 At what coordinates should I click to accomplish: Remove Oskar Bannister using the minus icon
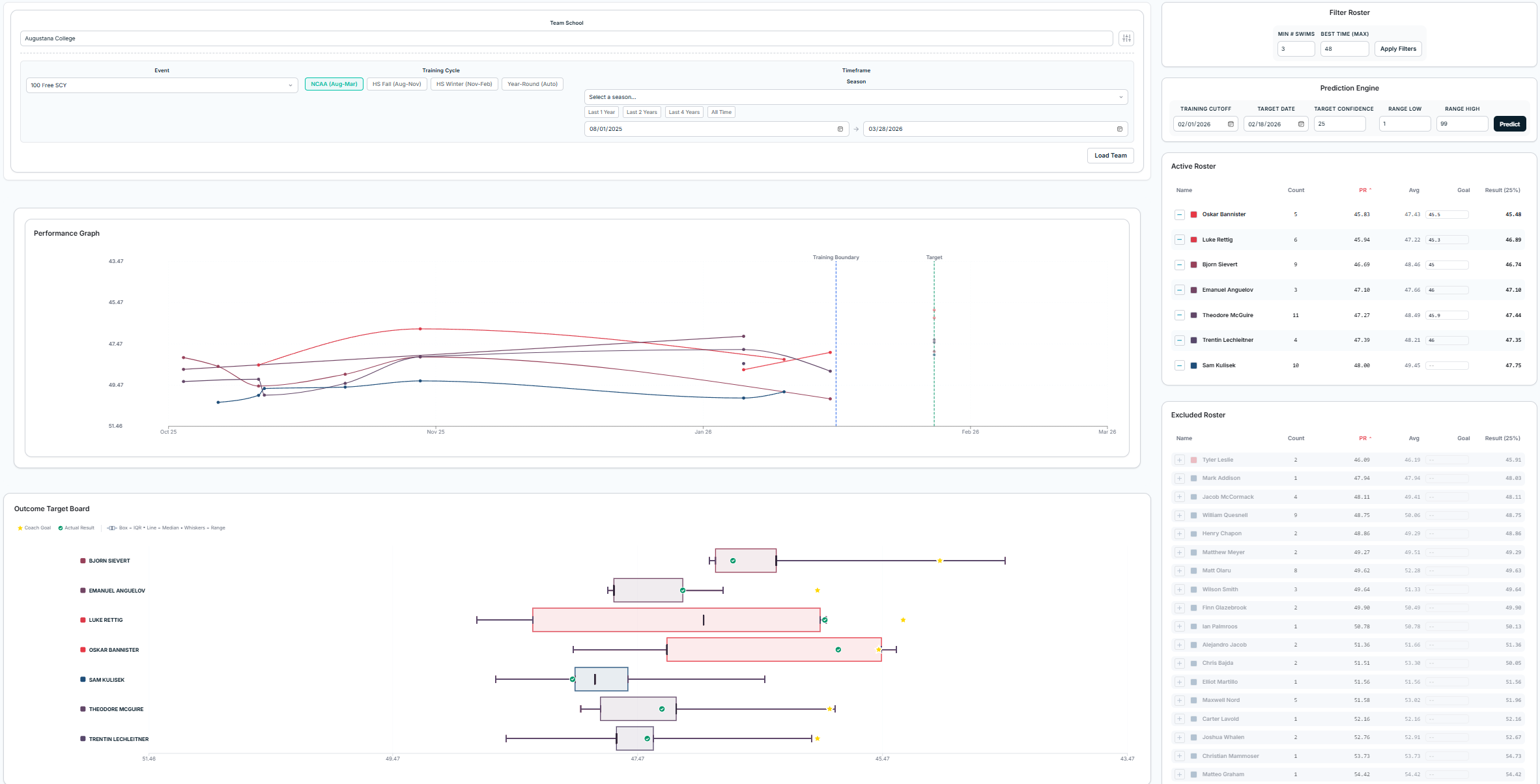1179,214
